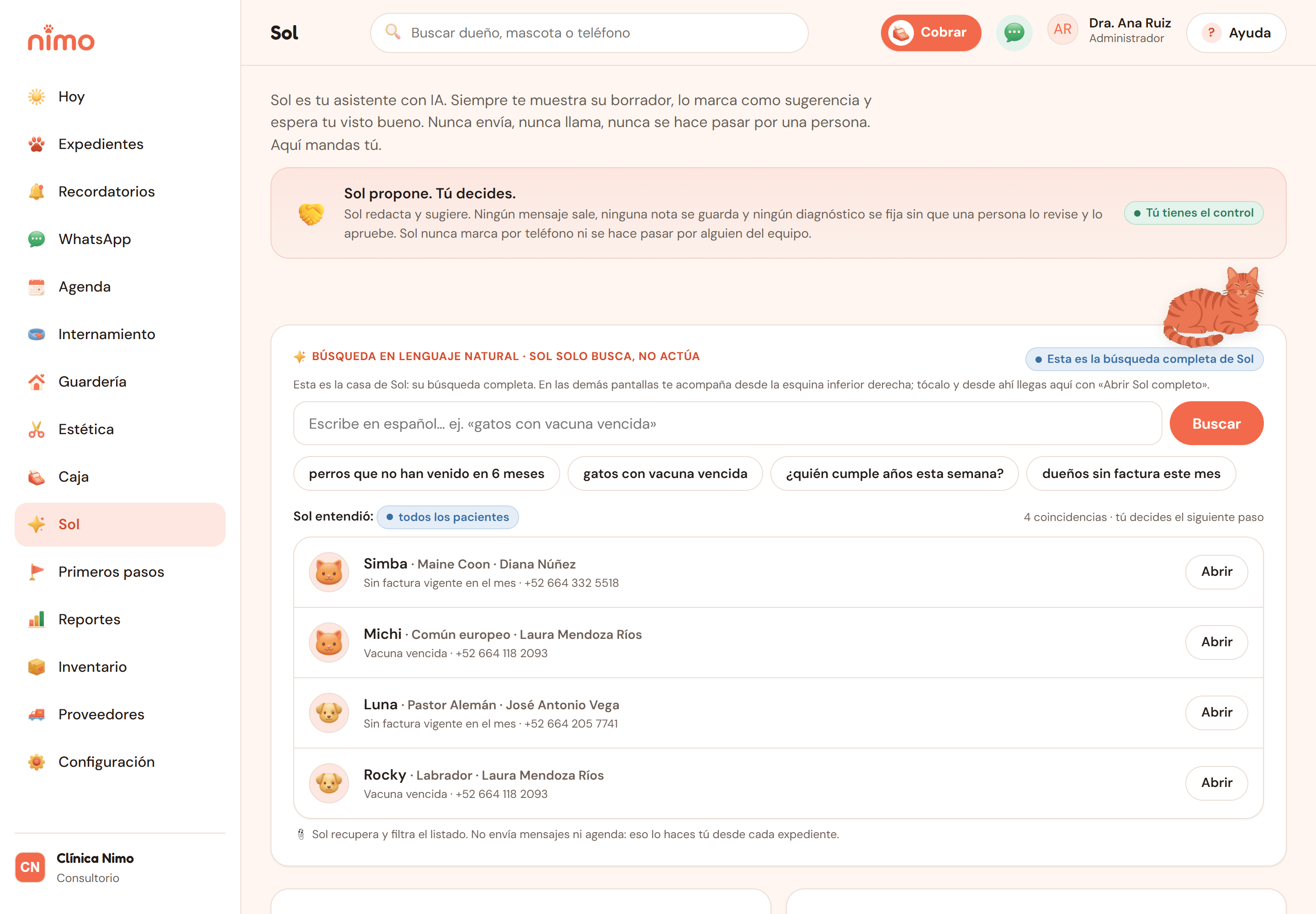Open Rocky's record with Abrir
The height and width of the screenshot is (914, 1316).
1216,783
